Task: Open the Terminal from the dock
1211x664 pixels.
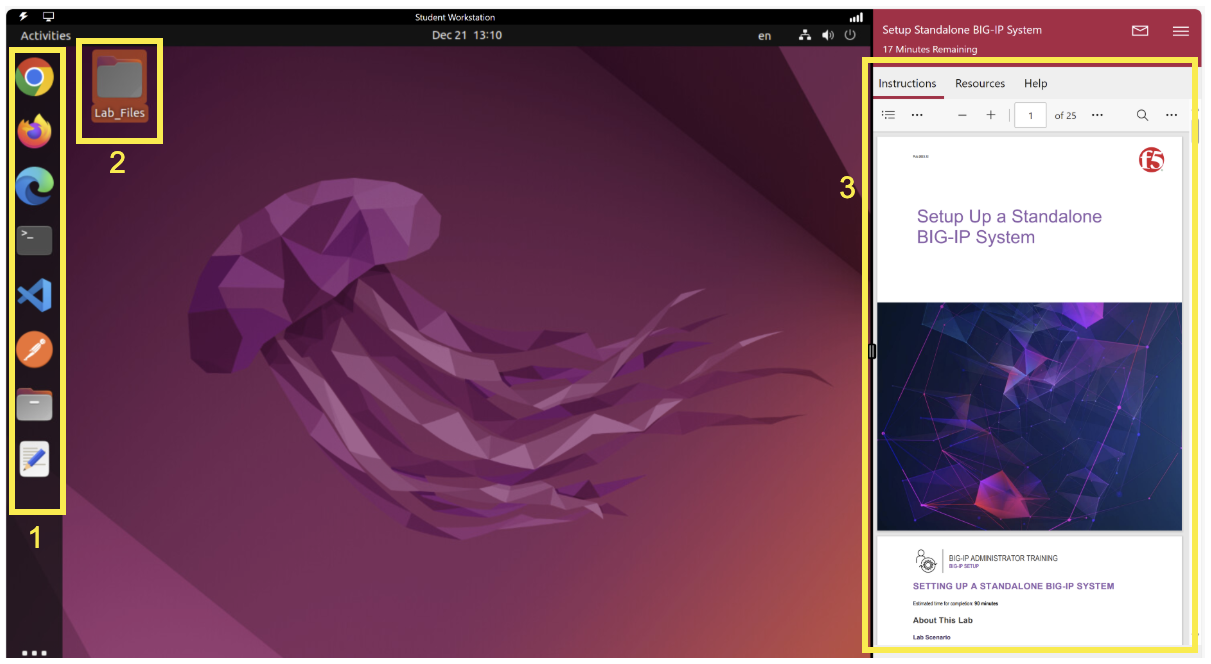Action: (x=35, y=240)
